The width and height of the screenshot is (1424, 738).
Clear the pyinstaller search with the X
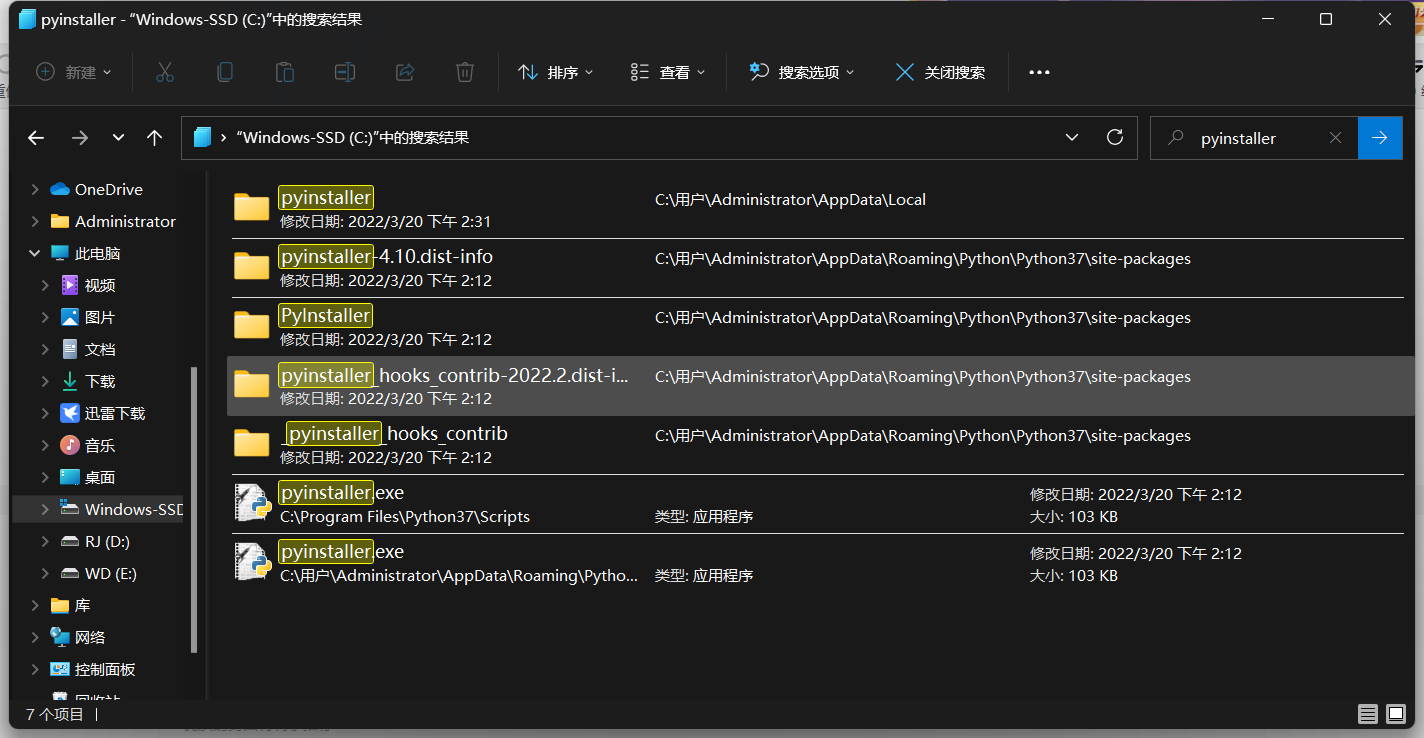coord(1336,137)
